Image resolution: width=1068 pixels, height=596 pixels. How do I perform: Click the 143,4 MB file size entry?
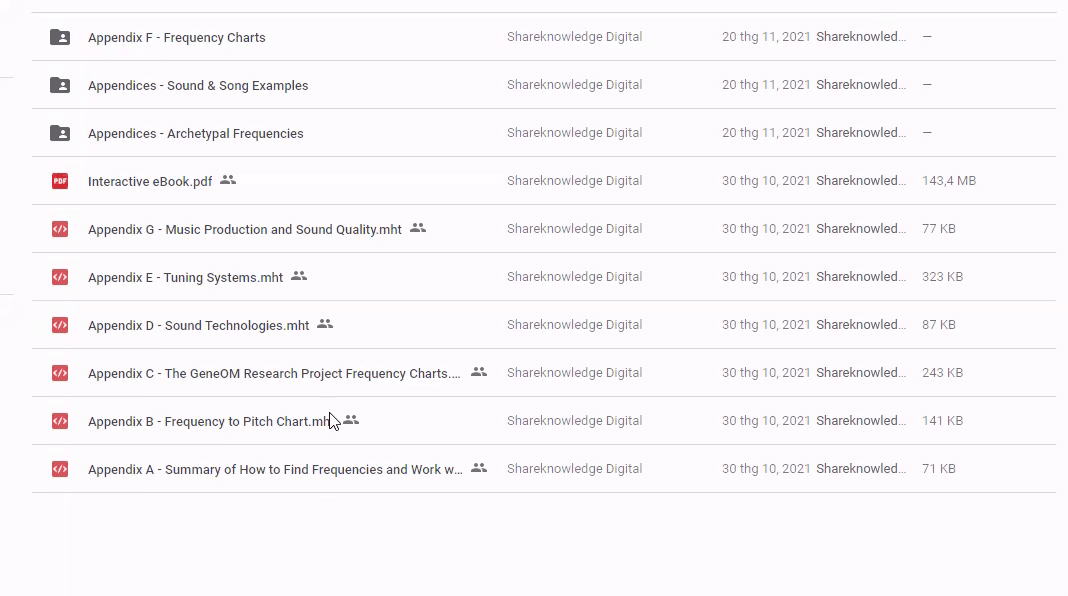pos(948,181)
